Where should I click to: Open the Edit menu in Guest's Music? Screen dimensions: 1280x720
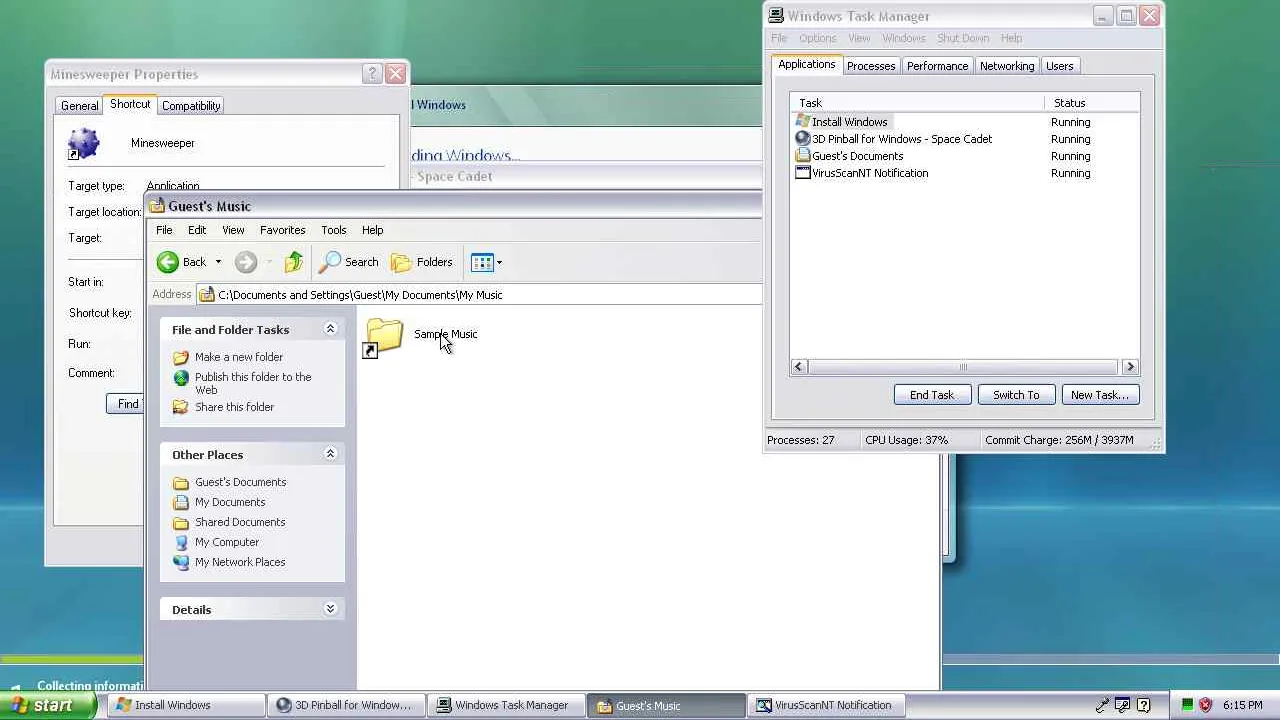197,230
